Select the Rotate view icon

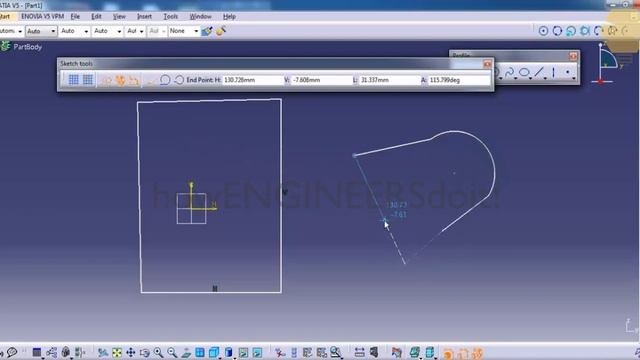[x=144, y=352]
